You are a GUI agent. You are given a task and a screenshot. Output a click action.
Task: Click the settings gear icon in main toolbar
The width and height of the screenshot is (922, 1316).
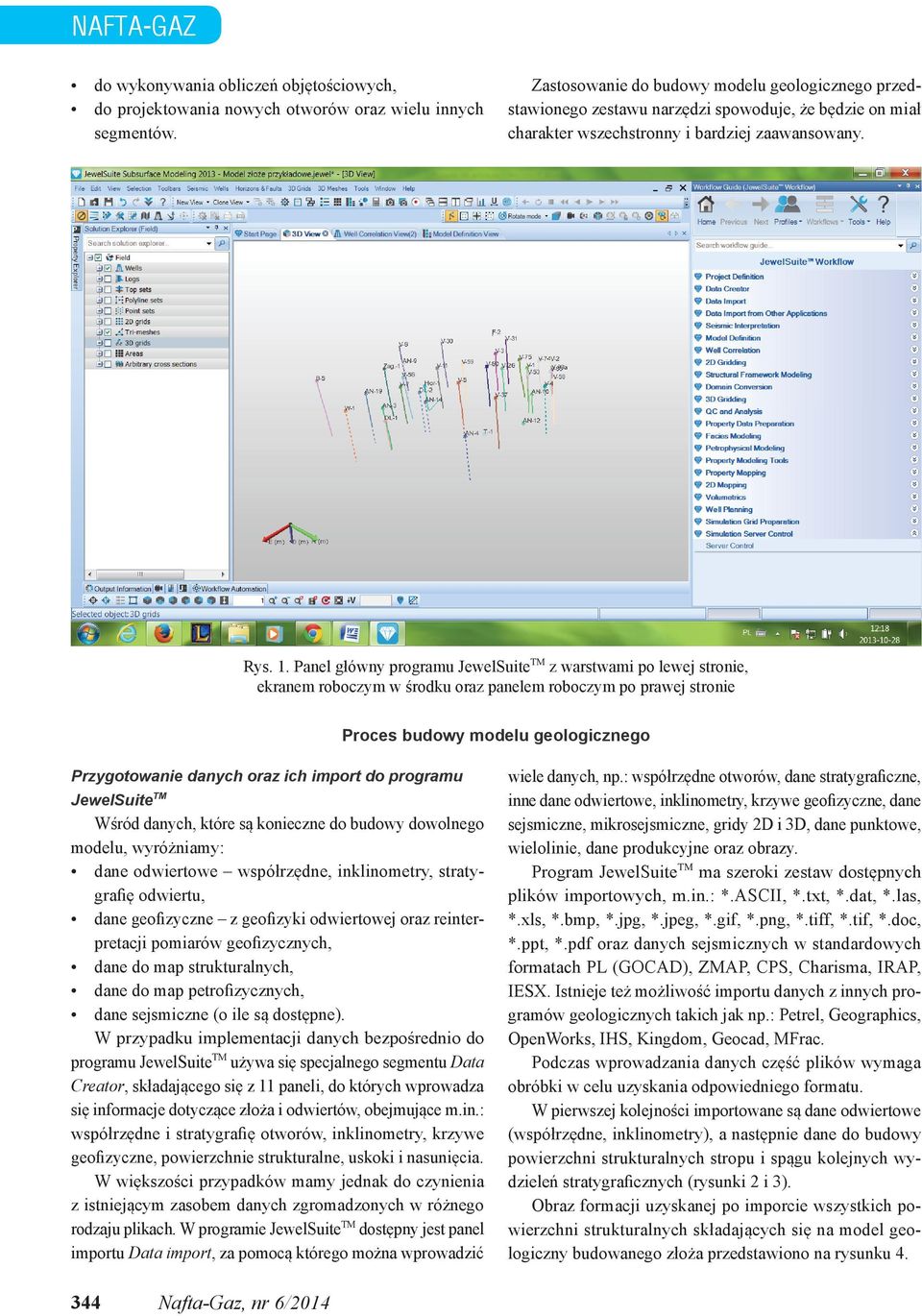click(285, 202)
